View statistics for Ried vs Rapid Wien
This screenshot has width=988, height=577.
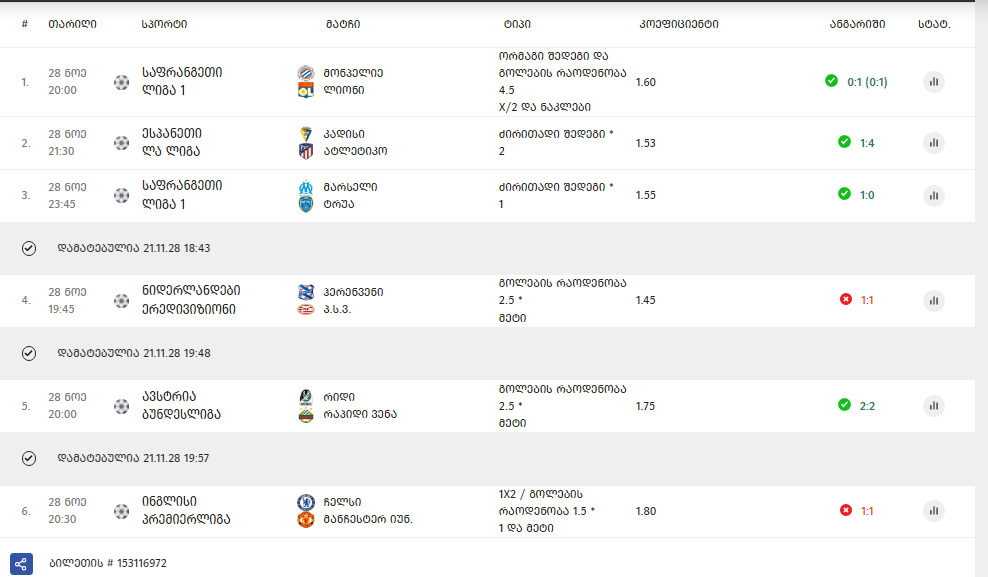pos(934,406)
